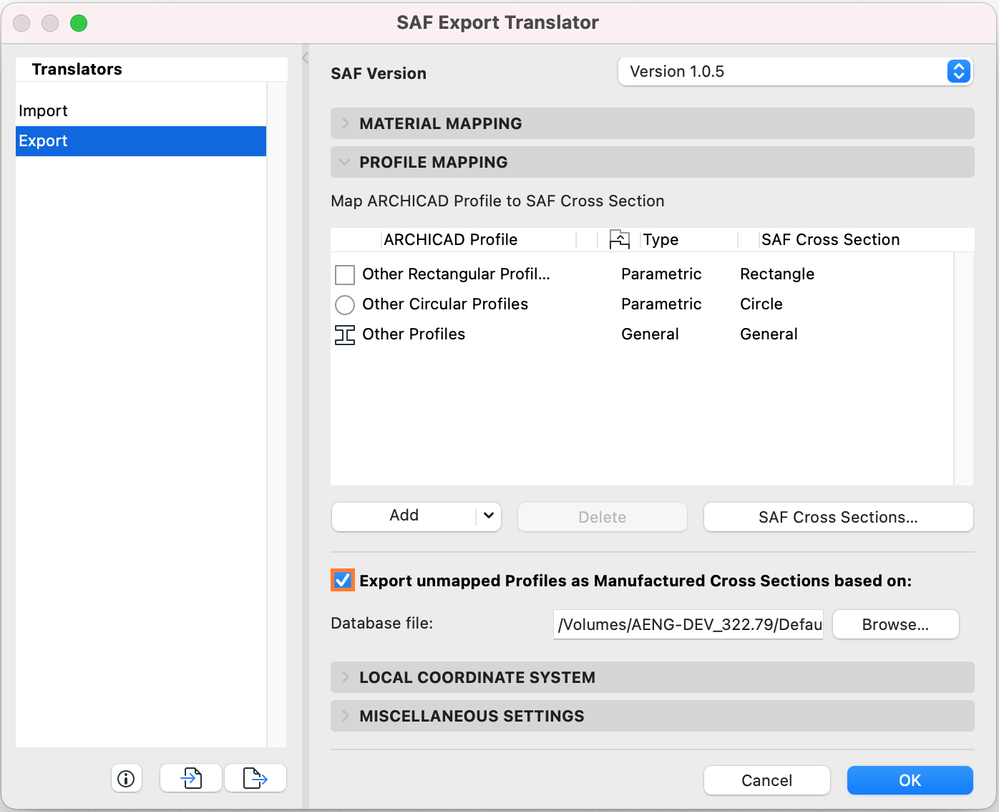Collapse the translators side panel arrow

pos(305,58)
